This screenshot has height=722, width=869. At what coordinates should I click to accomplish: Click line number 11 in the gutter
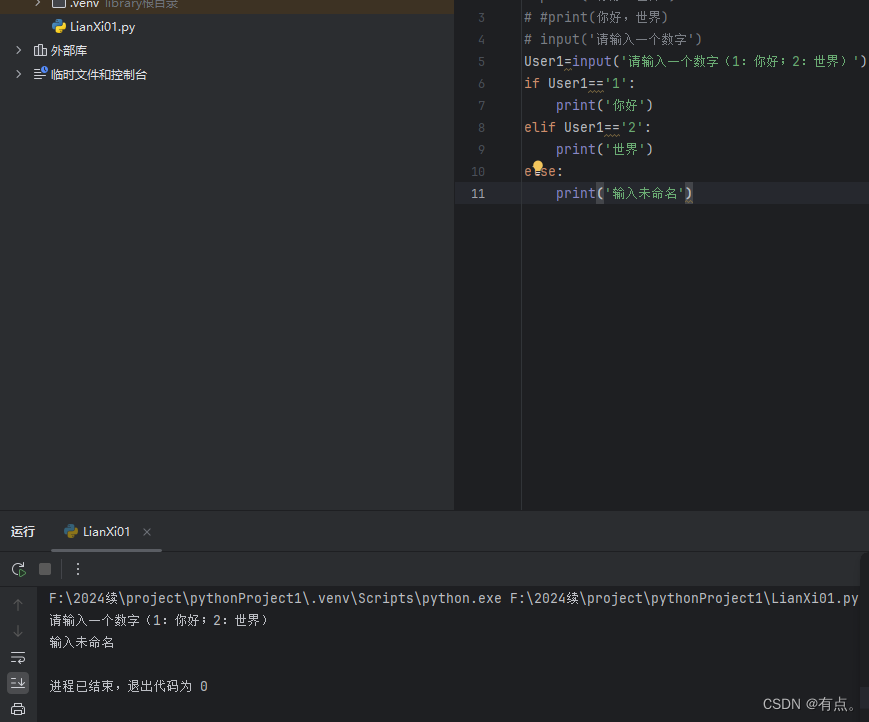[x=477, y=193]
